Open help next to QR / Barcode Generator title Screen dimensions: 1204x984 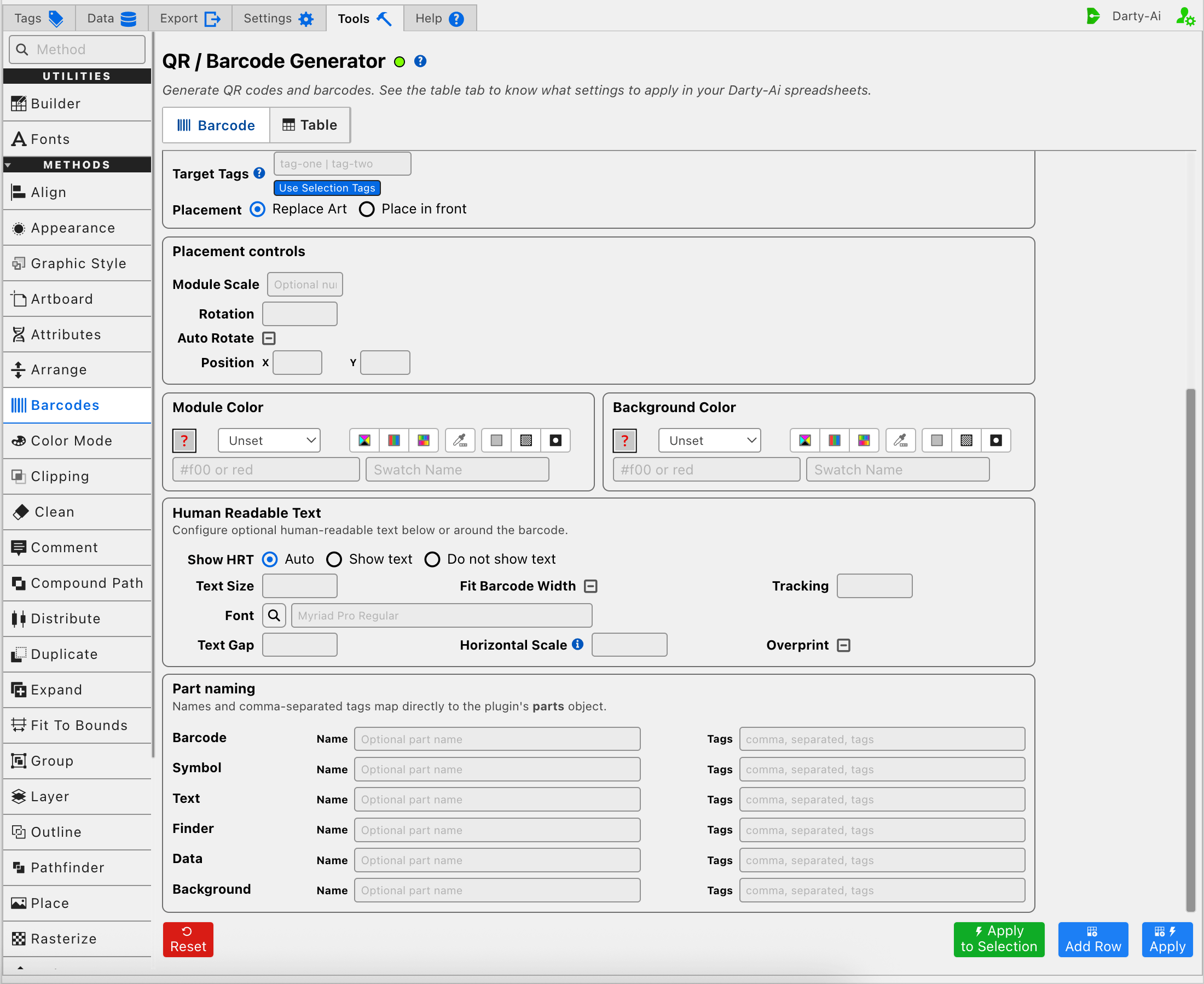tap(420, 61)
